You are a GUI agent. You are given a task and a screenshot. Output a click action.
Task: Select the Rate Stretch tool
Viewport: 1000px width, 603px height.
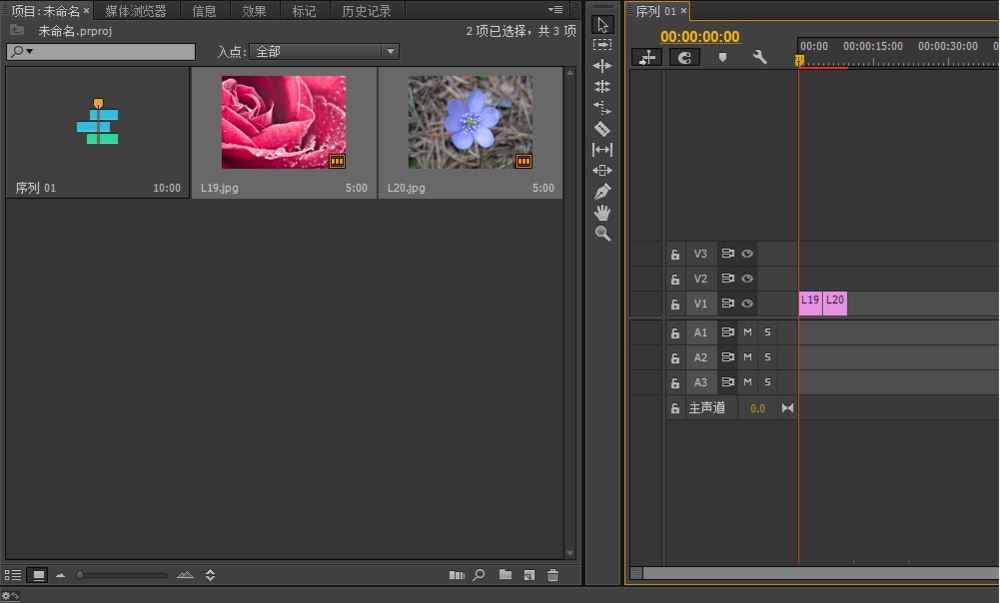coord(602,108)
